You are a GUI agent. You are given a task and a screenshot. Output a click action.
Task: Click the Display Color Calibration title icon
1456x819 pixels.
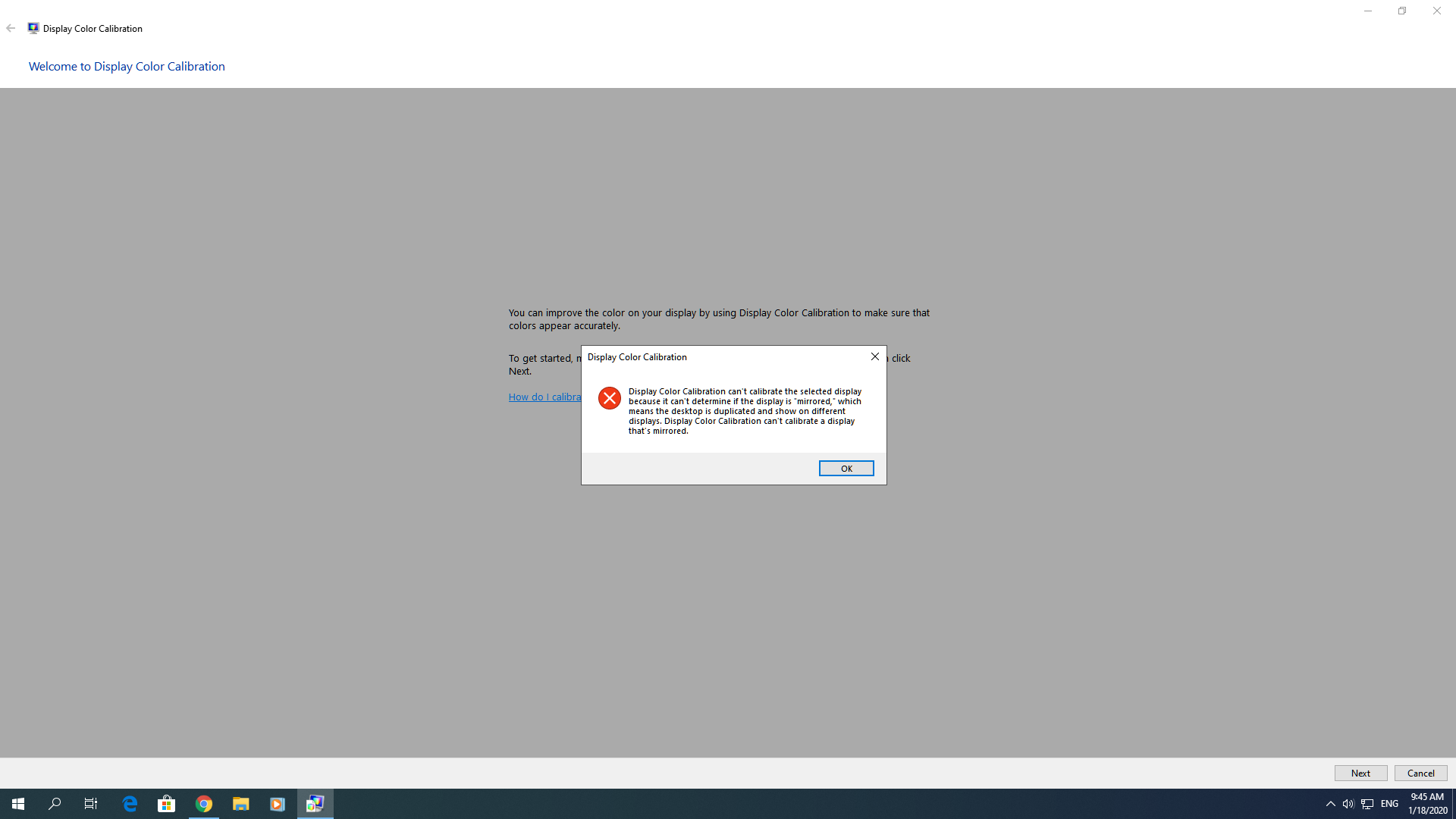[x=33, y=28]
